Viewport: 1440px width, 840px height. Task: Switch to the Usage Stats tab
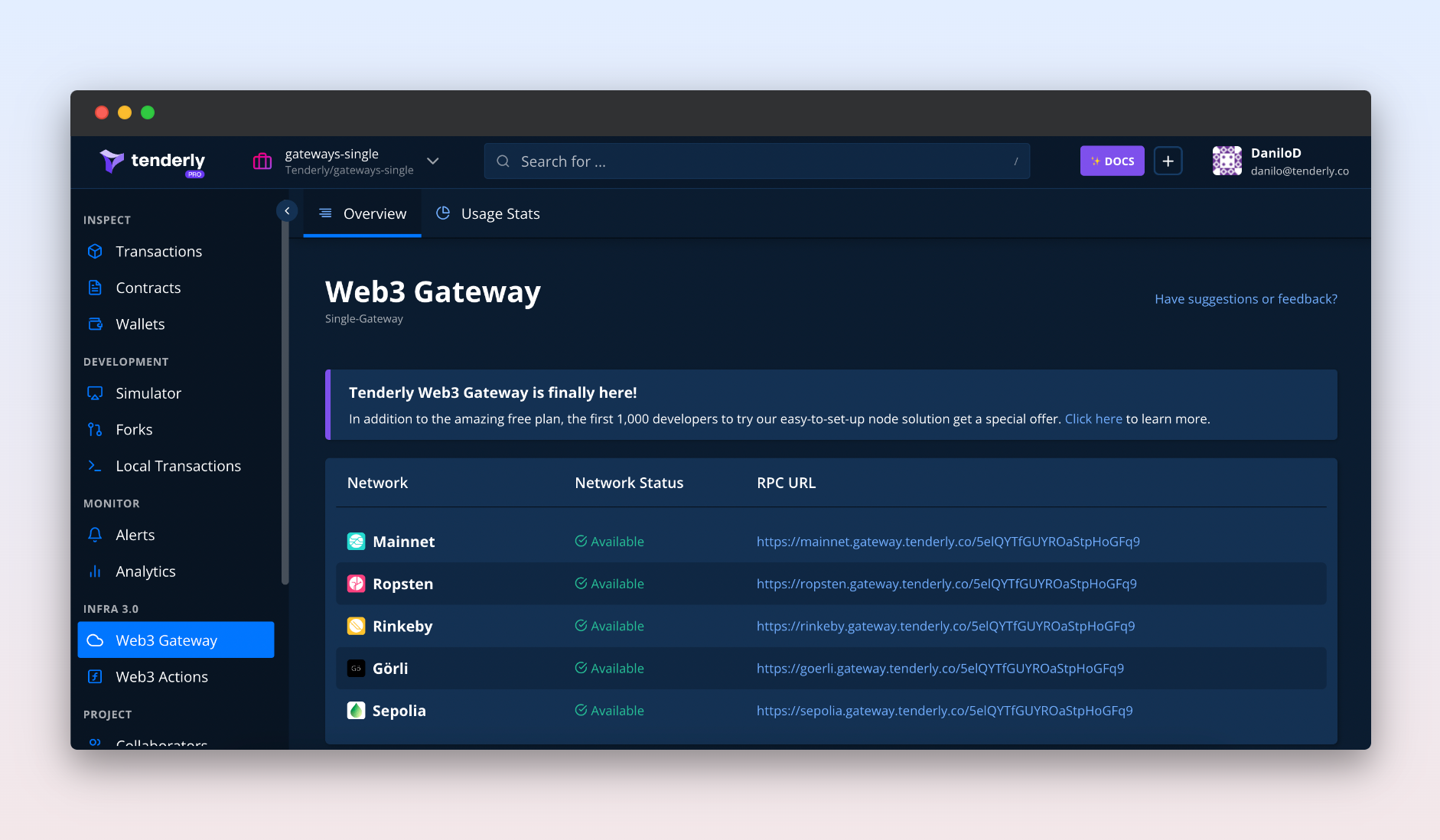488,214
